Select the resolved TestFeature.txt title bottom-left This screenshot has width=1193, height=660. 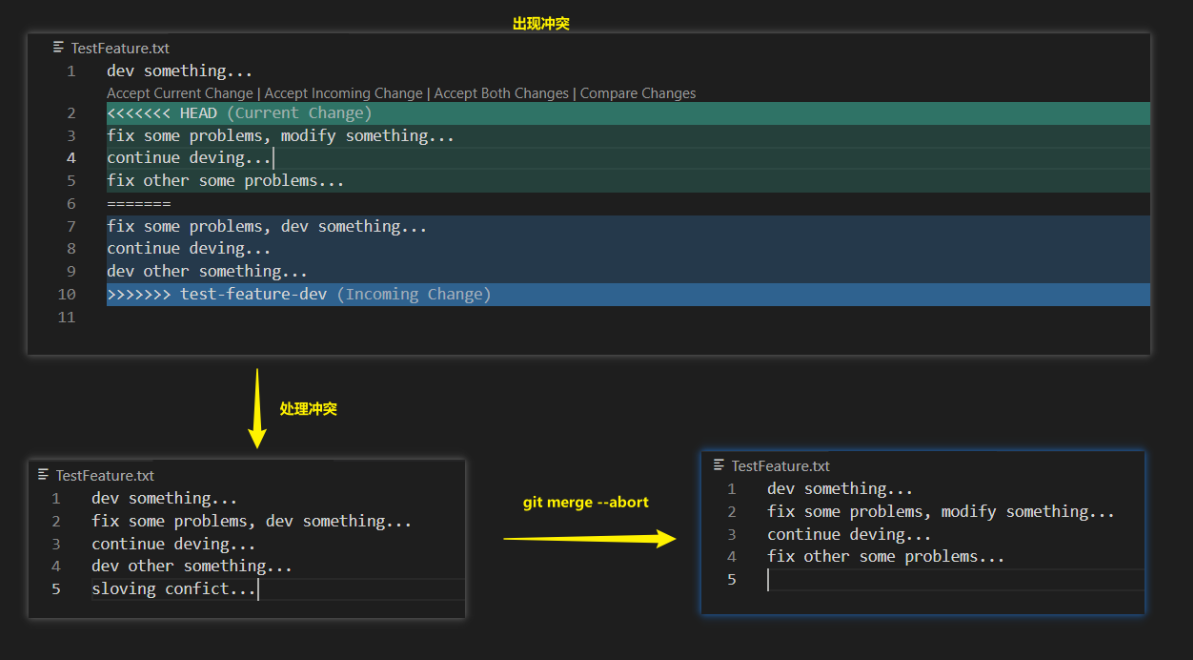107,475
